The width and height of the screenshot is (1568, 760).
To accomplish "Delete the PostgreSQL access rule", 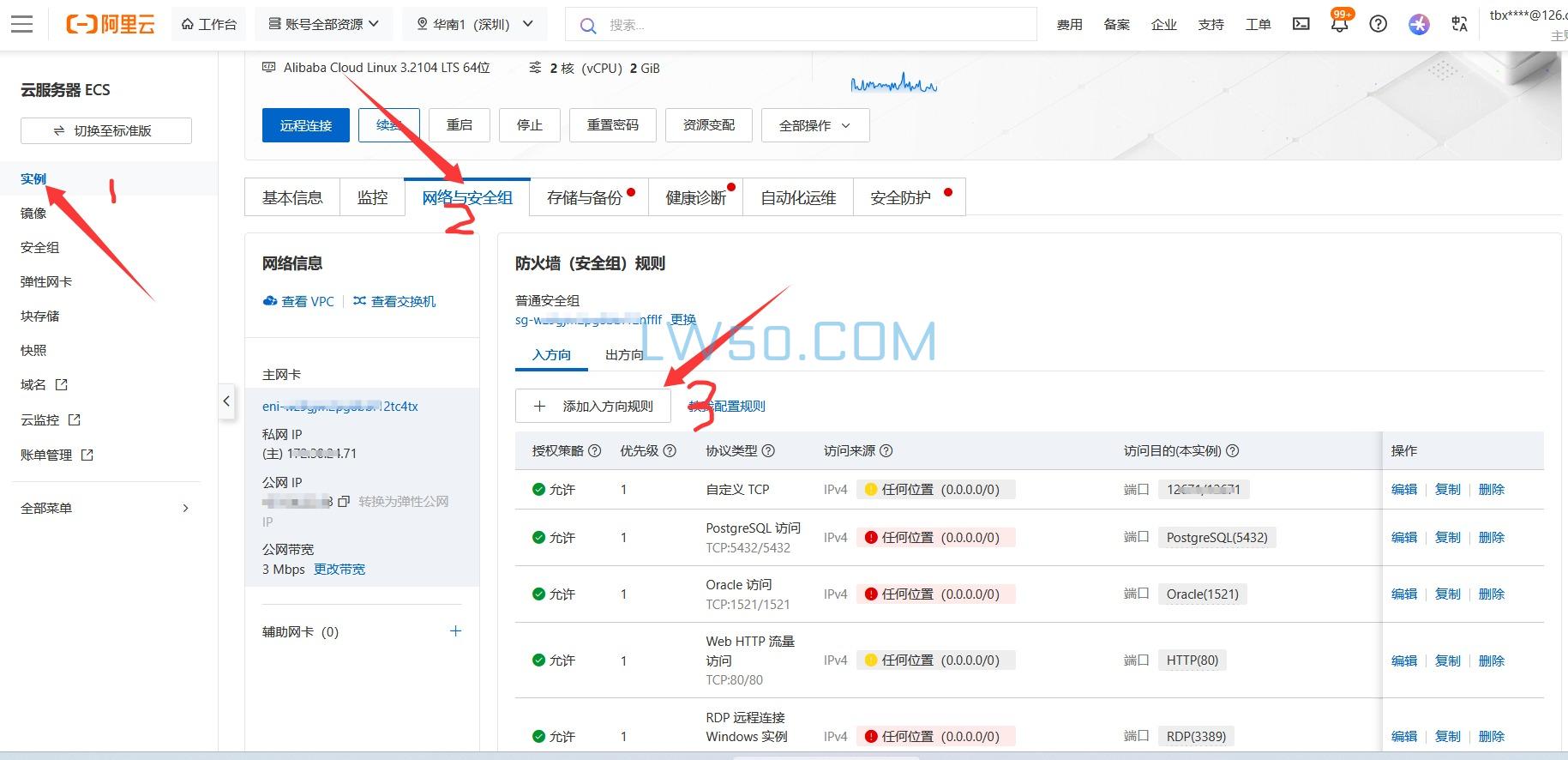I will point(1491,538).
